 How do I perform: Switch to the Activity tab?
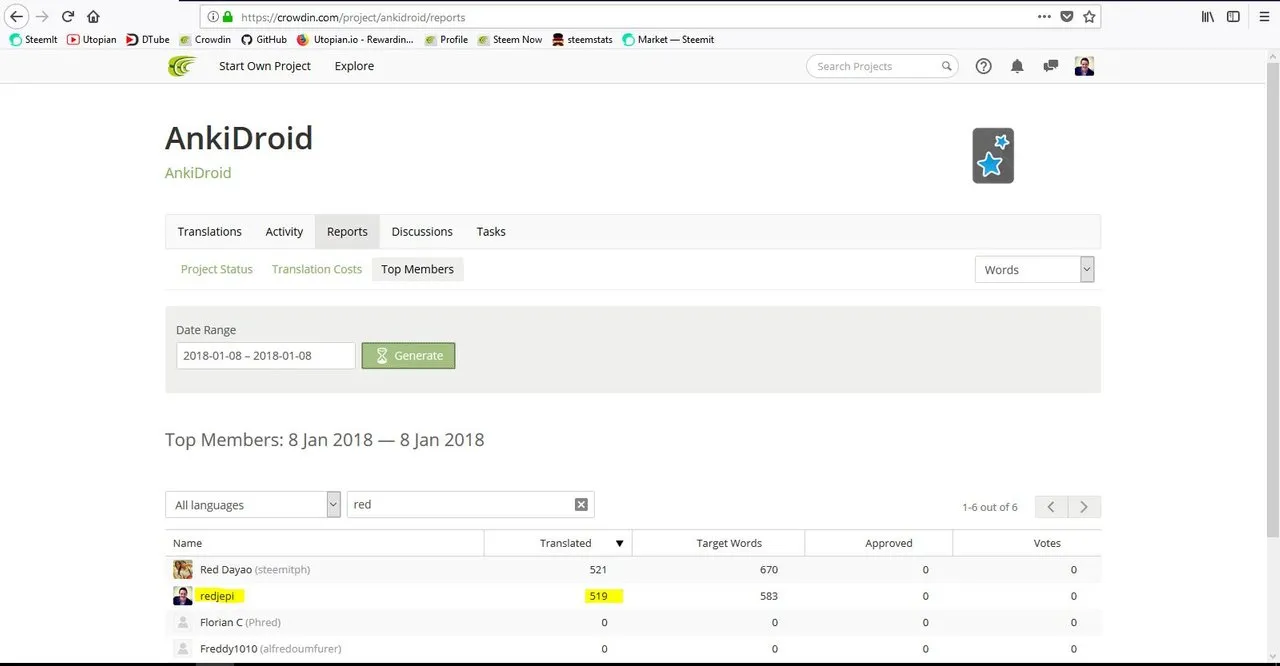284,231
